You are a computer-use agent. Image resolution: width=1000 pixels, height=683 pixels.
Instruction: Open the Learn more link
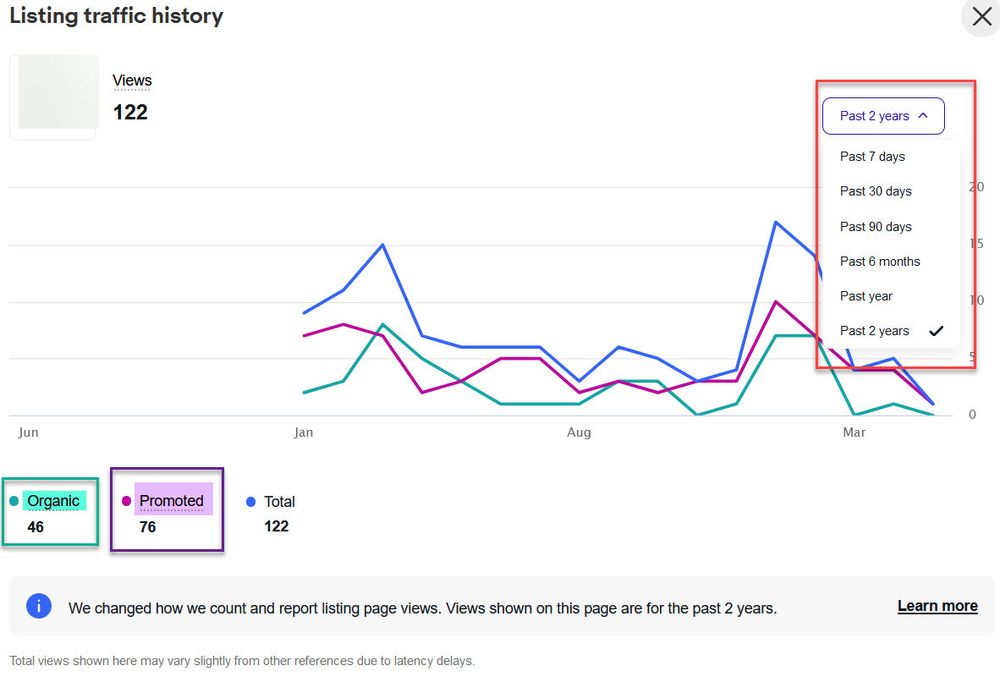click(937, 605)
